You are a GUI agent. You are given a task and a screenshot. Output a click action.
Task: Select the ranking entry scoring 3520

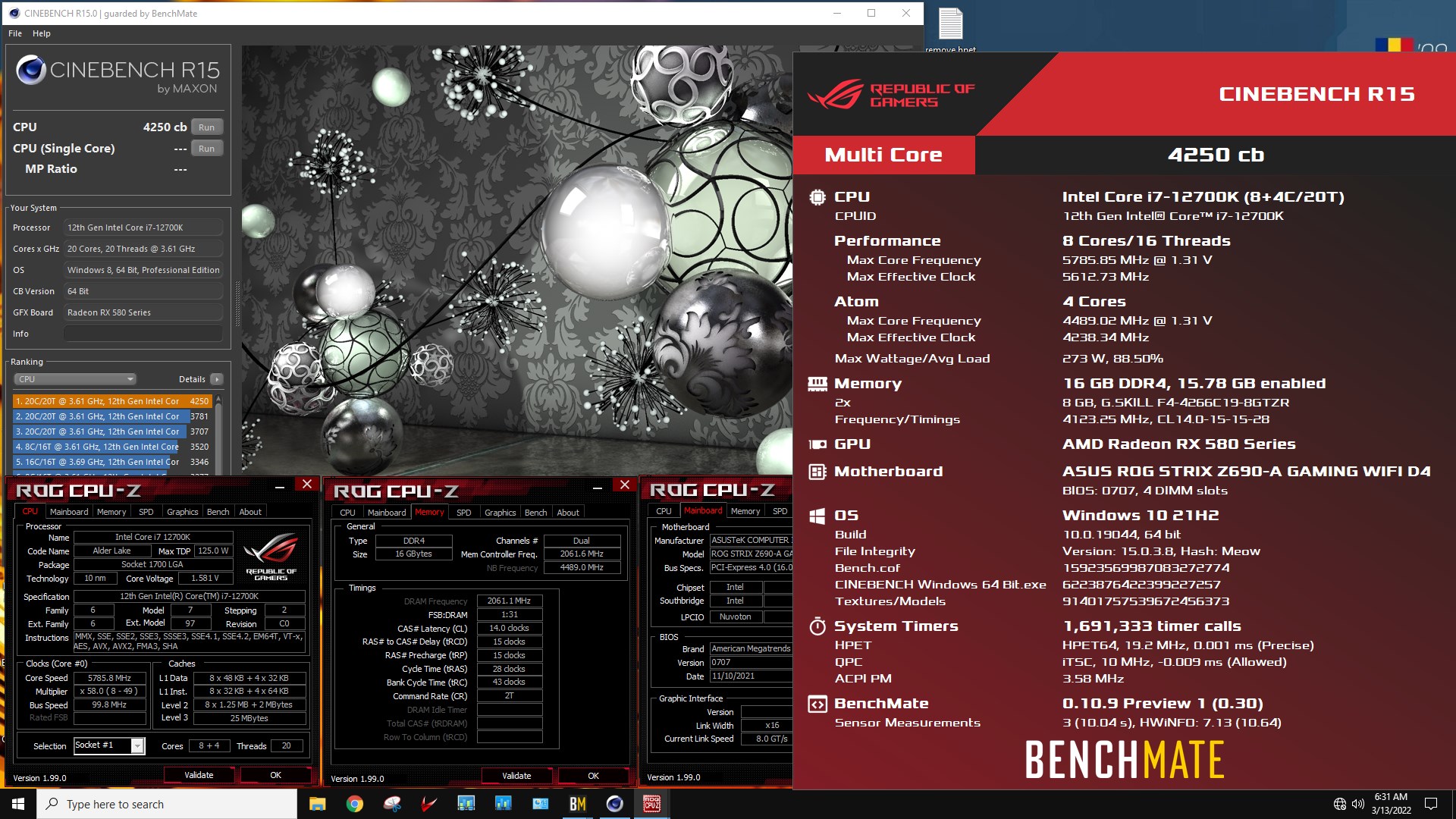[112, 447]
